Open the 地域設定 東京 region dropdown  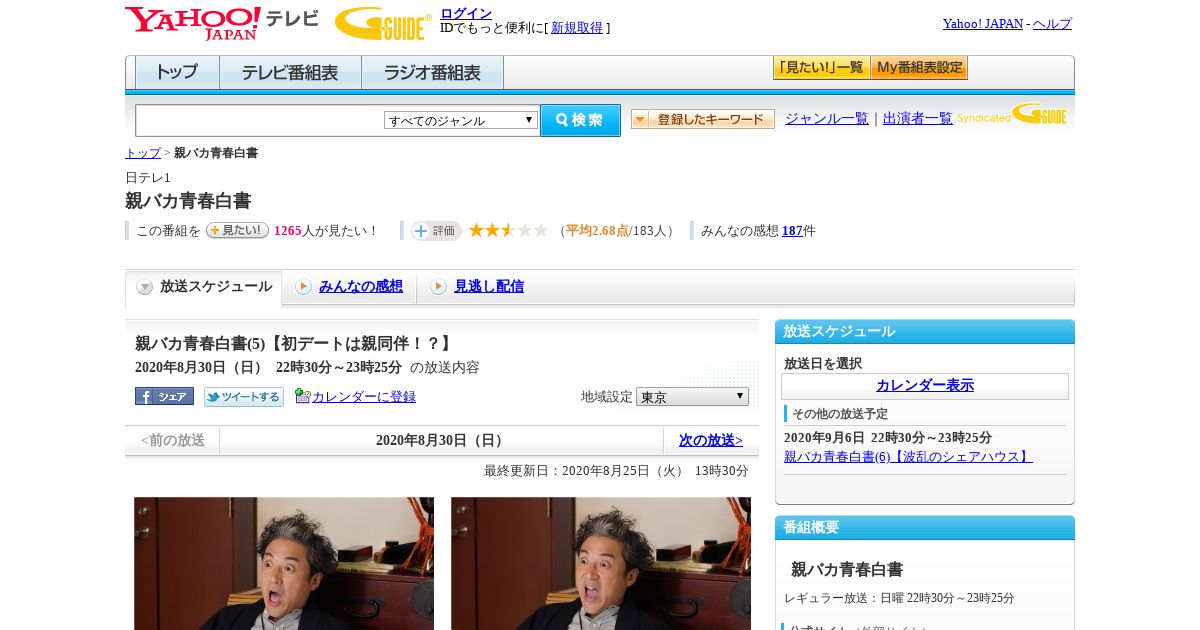tap(692, 396)
